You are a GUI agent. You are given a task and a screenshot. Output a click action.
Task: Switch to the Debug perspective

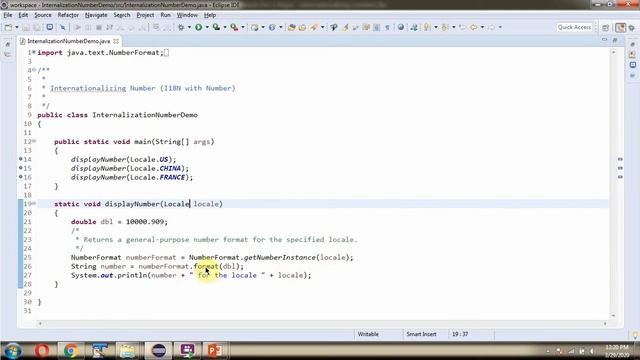click(632, 27)
